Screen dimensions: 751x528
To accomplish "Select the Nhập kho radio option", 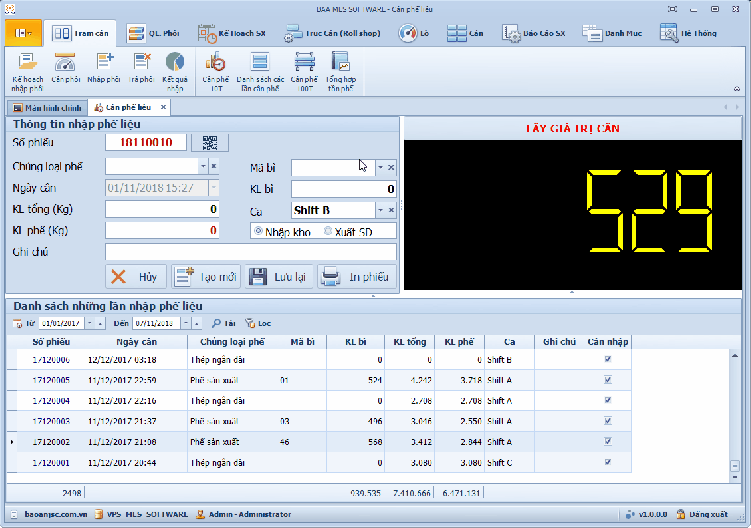I will [259, 231].
